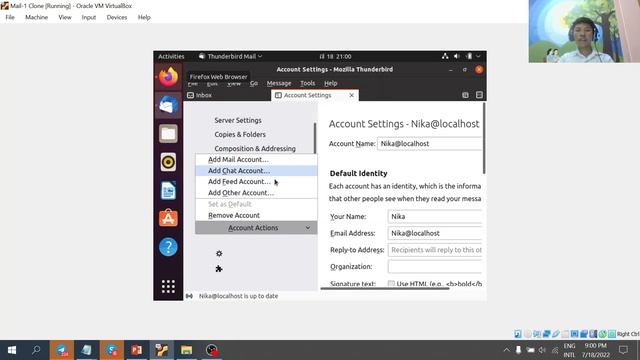Open VirtualBox Machine menu

point(37,17)
